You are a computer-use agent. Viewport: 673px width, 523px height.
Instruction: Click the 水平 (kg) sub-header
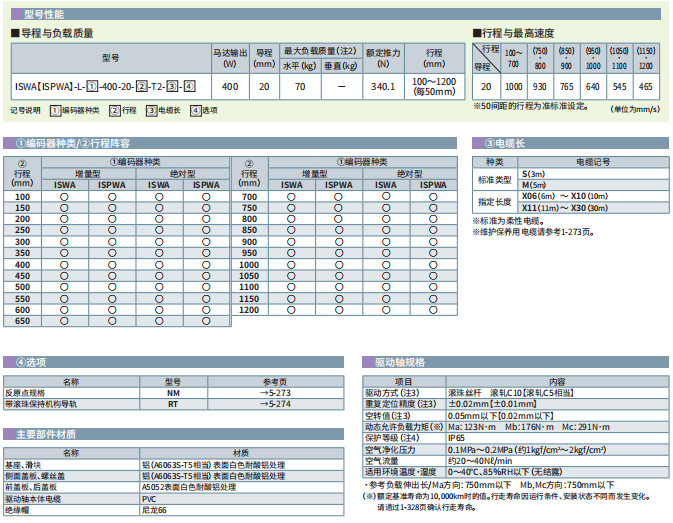coord(300,66)
